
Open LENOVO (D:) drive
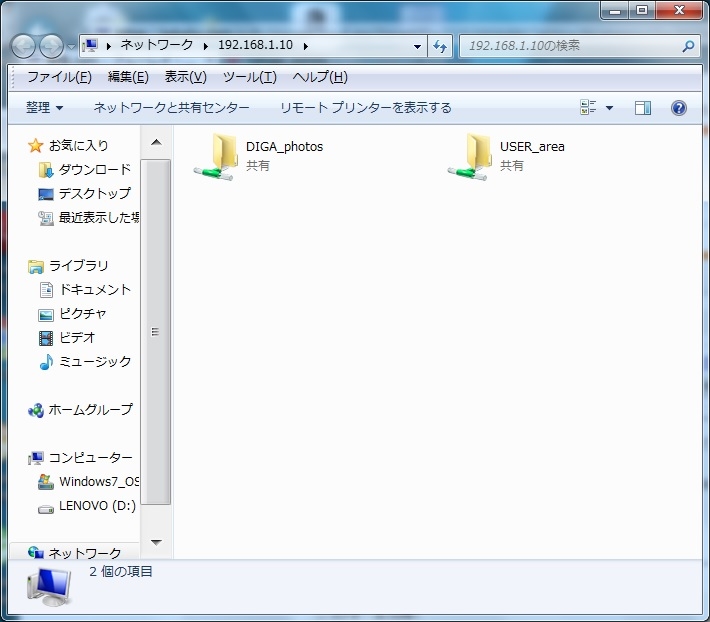[97, 505]
